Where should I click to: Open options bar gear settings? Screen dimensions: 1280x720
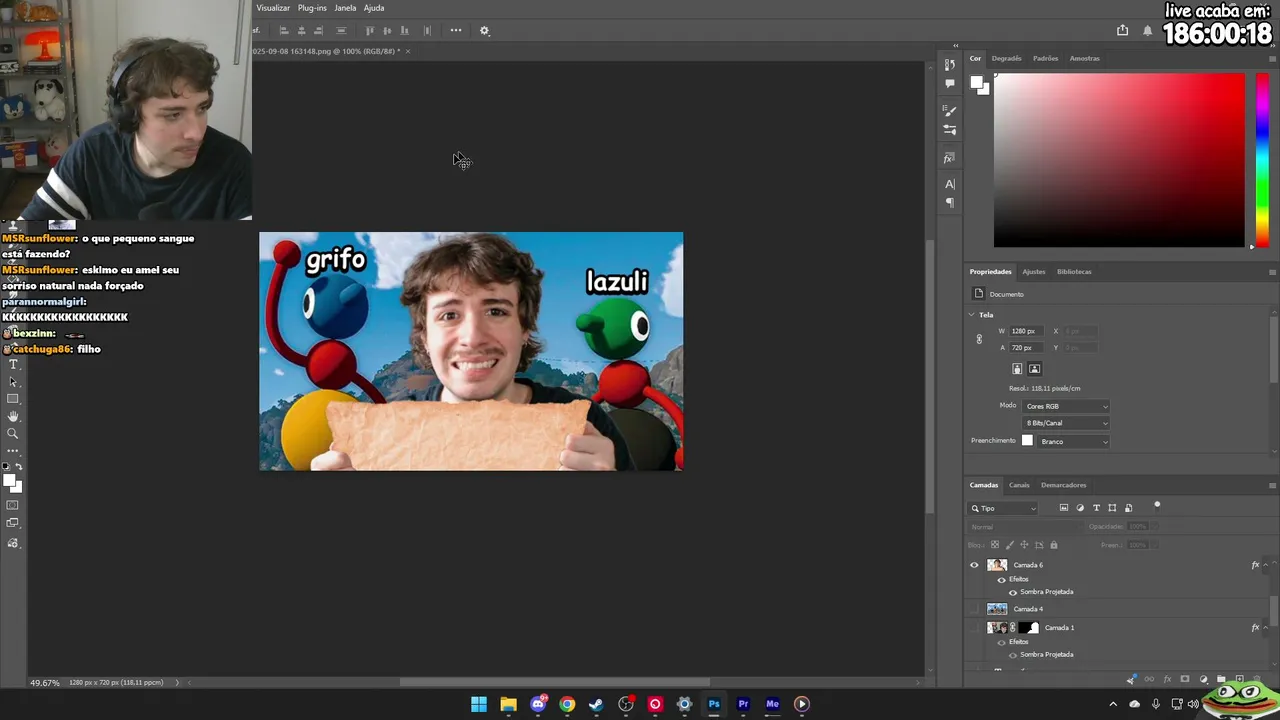click(485, 31)
